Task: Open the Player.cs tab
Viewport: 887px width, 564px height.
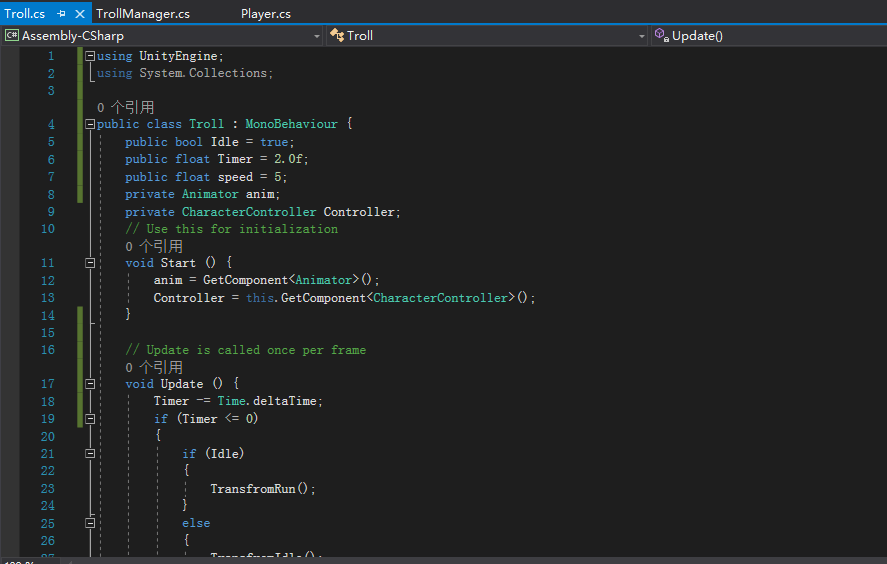Action: pos(265,14)
